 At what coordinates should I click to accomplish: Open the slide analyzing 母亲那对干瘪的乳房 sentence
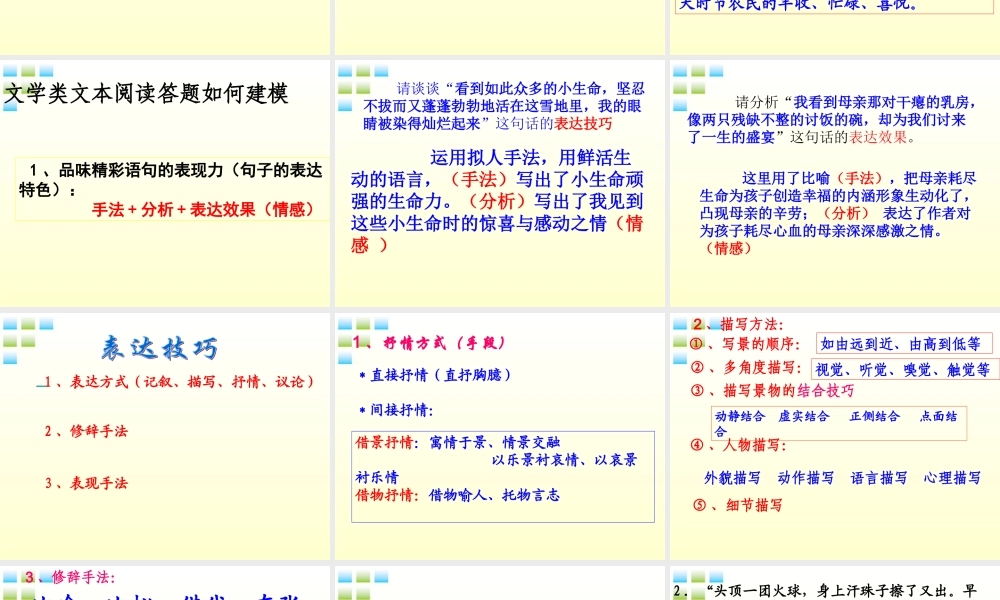(835, 183)
